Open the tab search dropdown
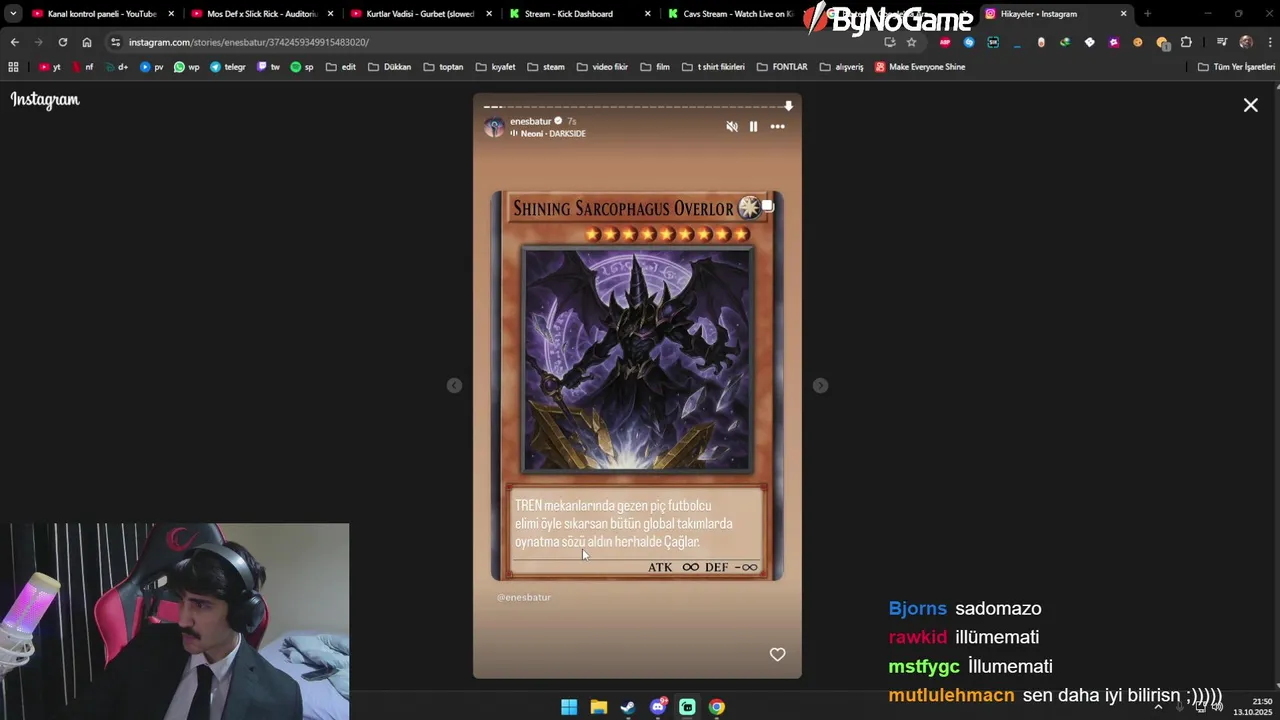Viewport: 1280px width, 720px height. click(x=13, y=14)
